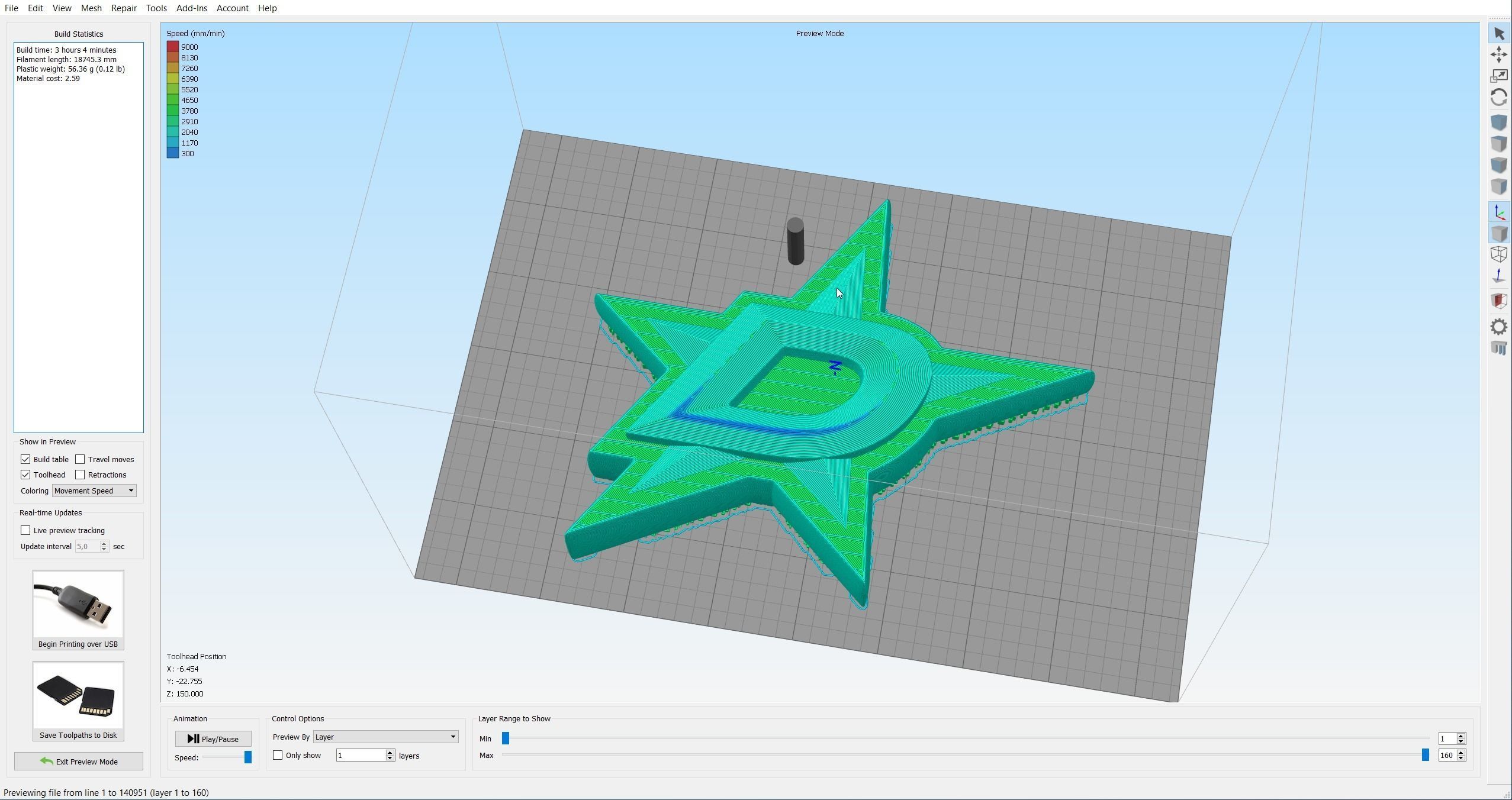Open the Coloring Movement Speed dropdown
Viewport: 1512px width, 800px height.
click(x=94, y=491)
